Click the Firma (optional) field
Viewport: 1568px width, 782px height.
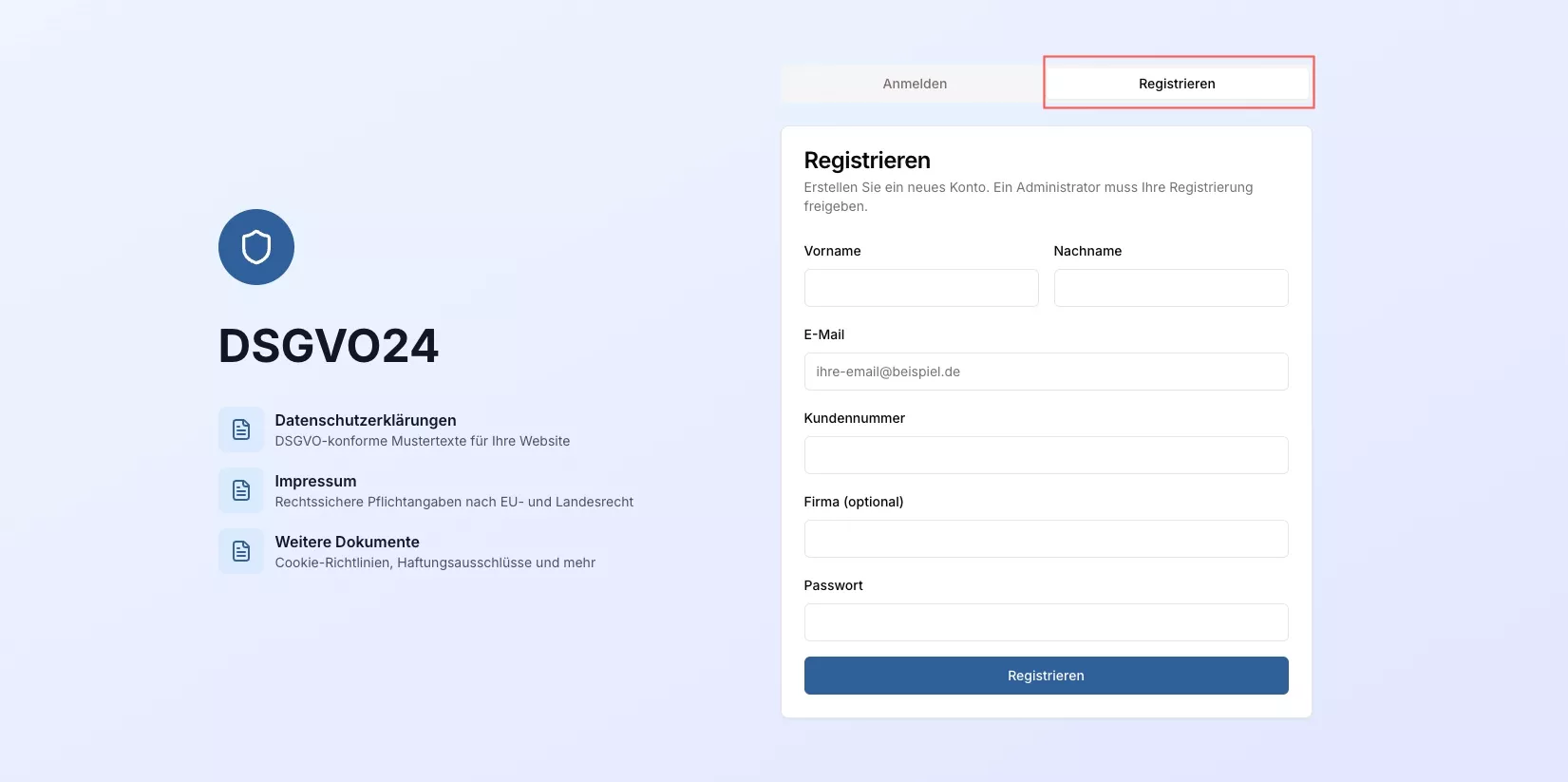click(1046, 539)
